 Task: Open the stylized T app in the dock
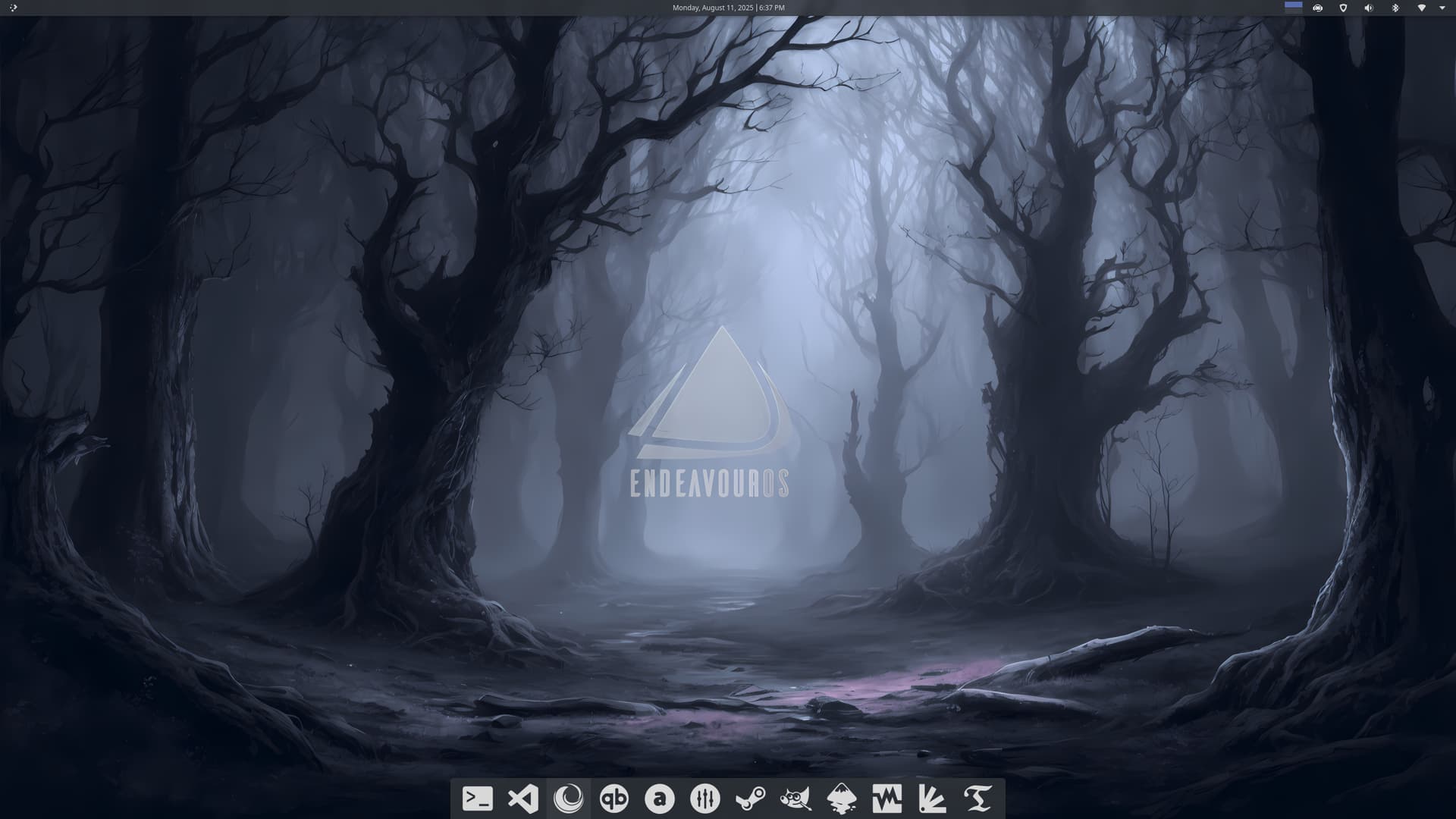pos(978,799)
